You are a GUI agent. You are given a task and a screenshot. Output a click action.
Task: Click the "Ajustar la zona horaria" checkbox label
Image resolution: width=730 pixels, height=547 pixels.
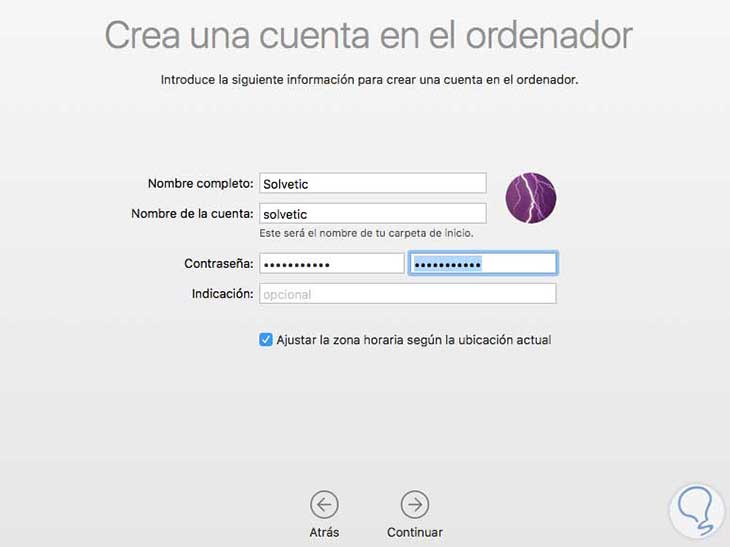(x=414, y=340)
